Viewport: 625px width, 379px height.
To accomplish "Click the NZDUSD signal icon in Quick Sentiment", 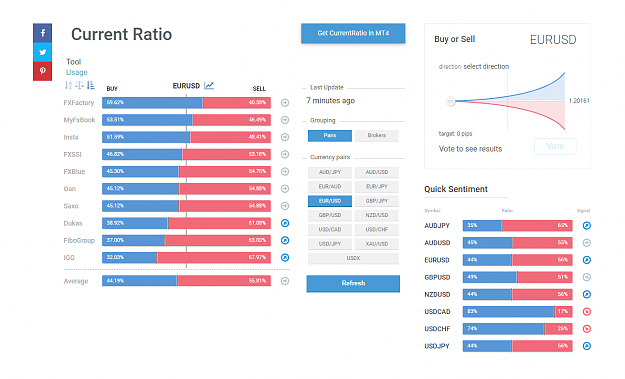I will click(x=586, y=295).
